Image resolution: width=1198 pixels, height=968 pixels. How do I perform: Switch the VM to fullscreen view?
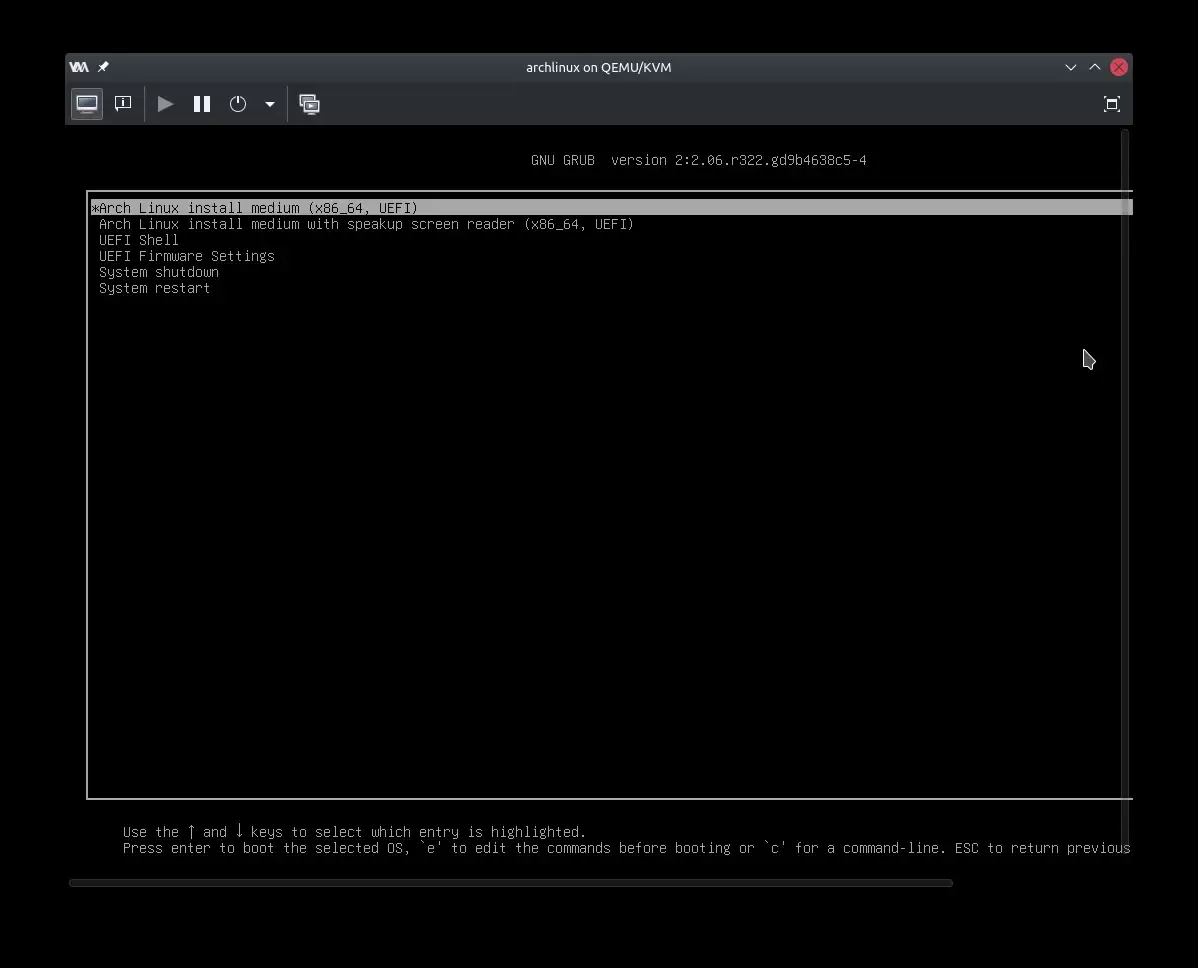pyautogui.click(x=1111, y=104)
